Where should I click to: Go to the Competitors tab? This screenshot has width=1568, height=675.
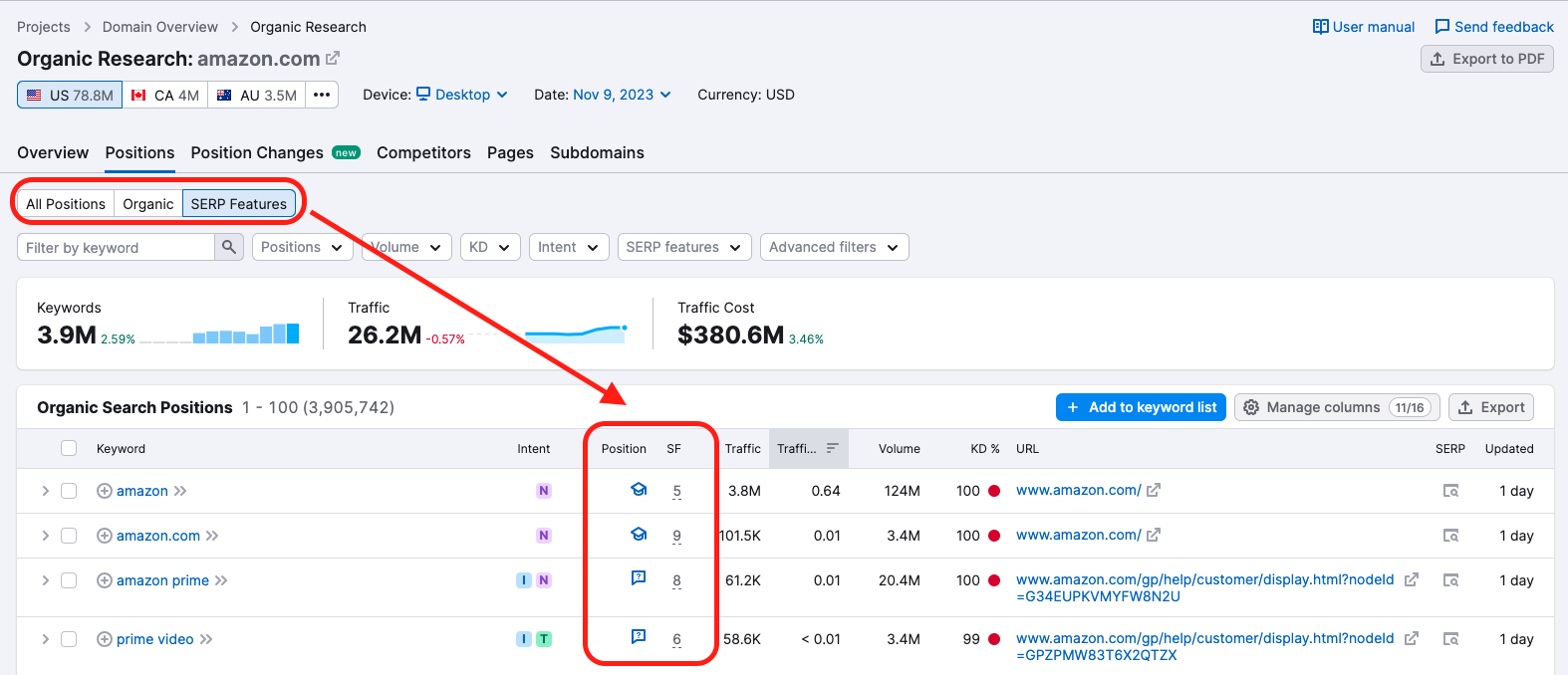[x=423, y=152]
